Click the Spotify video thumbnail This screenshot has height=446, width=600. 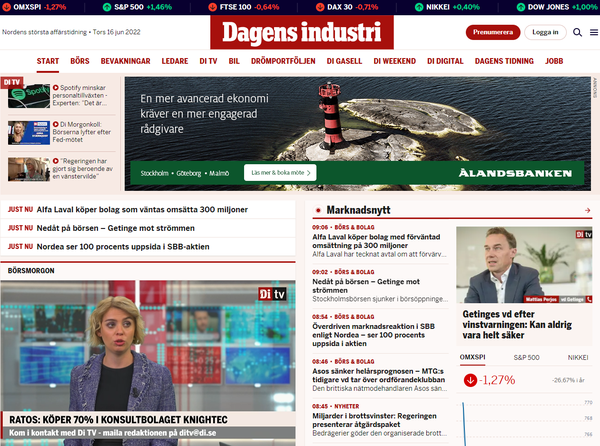click(x=29, y=96)
